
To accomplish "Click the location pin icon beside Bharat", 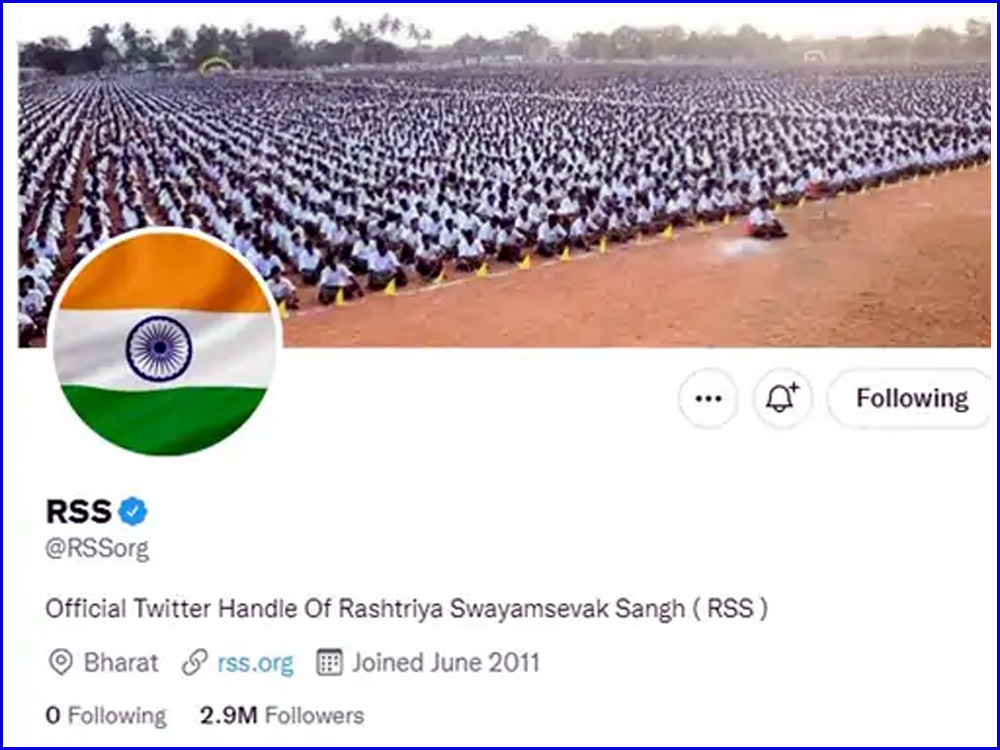I will [x=61, y=663].
